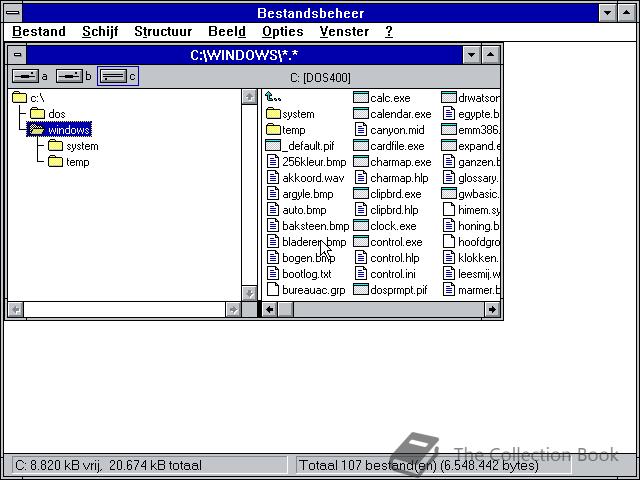Select the dos folder in the tree
This screenshot has width=640, height=480.
coord(47,114)
